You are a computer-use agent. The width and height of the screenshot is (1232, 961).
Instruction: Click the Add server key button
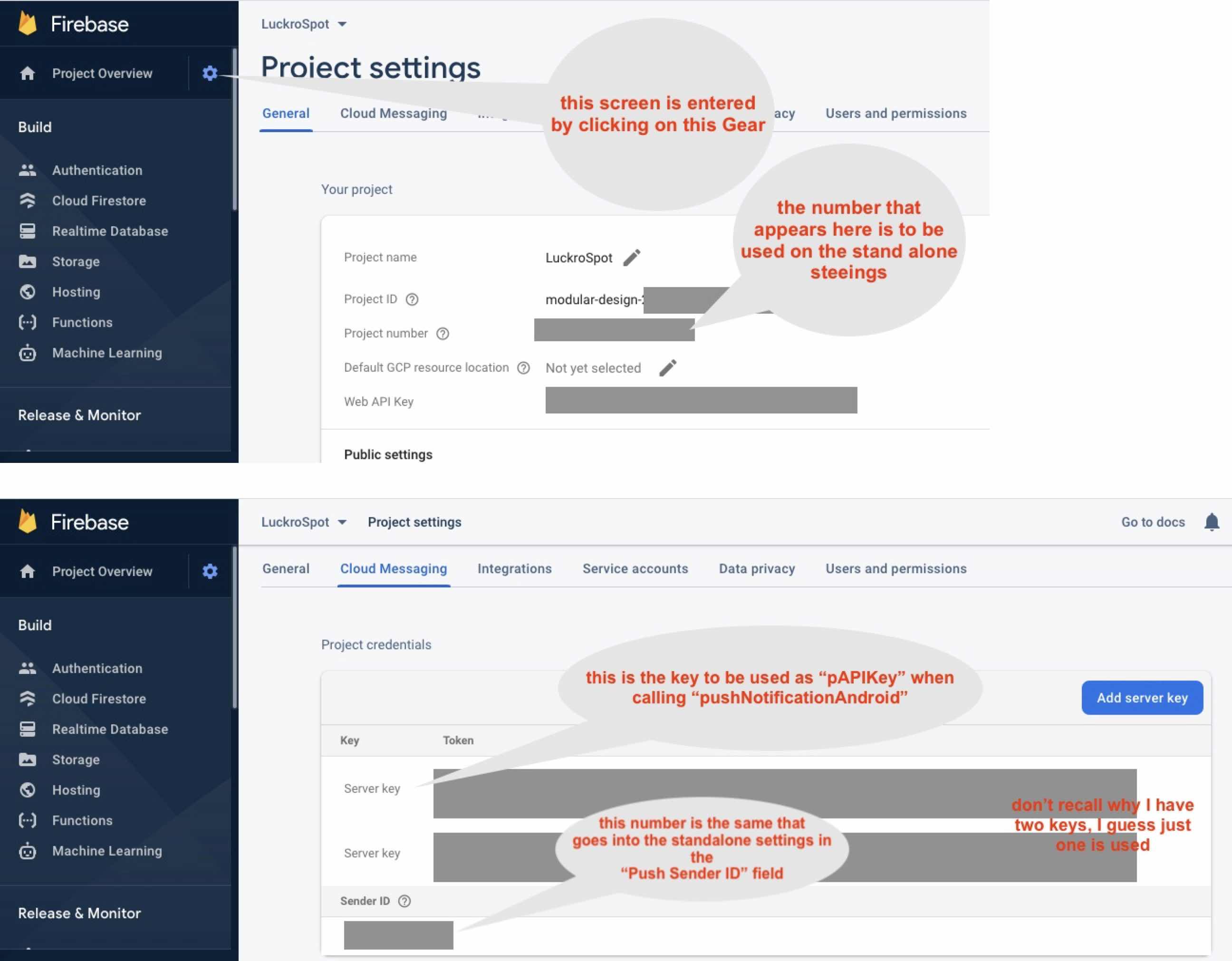tap(1142, 698)
